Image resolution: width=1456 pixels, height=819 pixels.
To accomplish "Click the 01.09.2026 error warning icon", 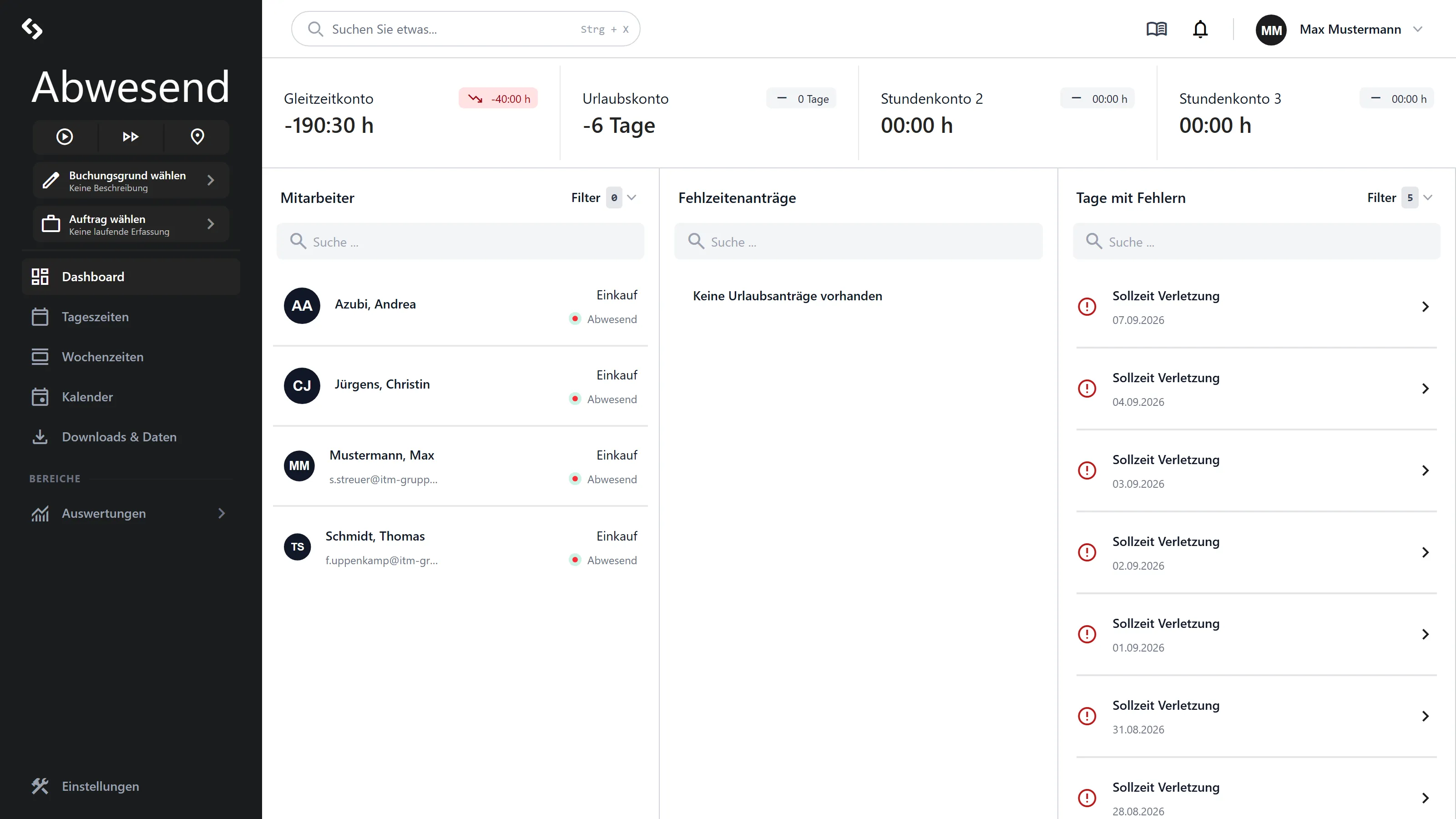I will [x=1087, y=634].
